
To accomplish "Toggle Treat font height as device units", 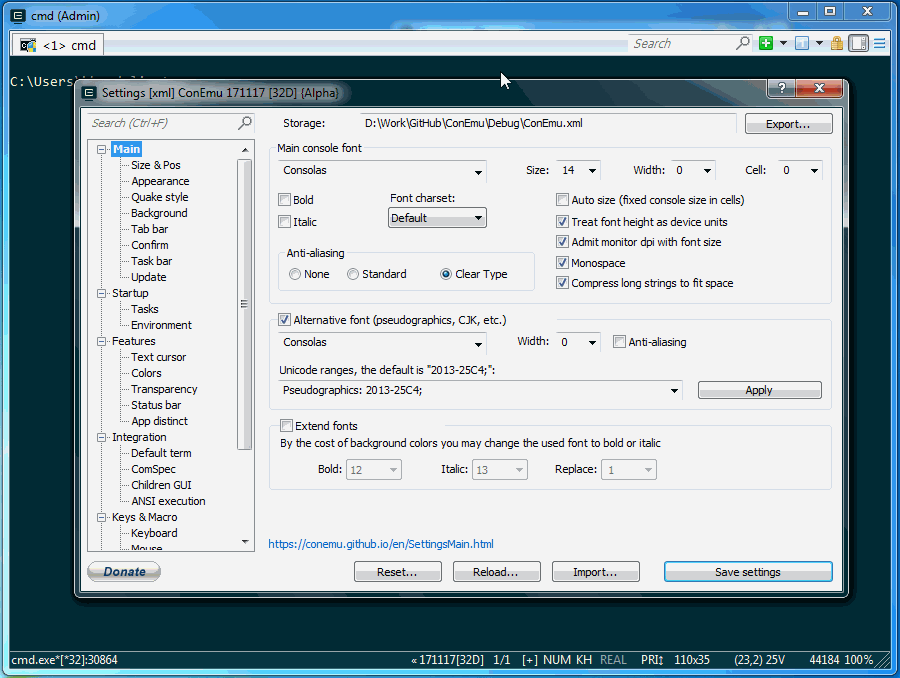I will pyautogui.click(x=562, y=222).
